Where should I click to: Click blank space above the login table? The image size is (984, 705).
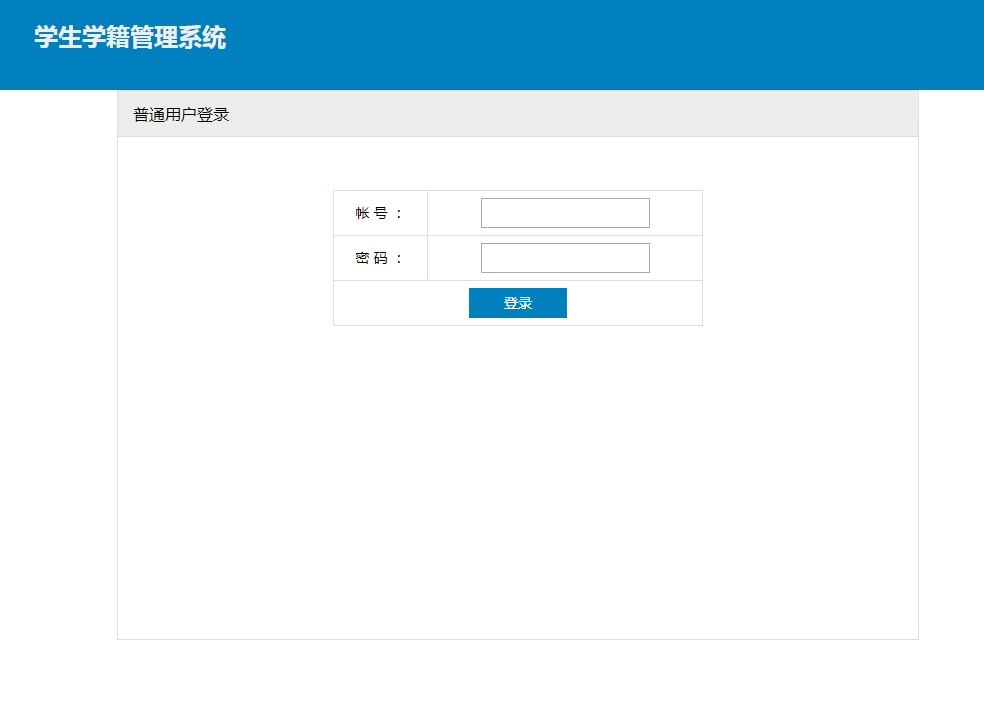point(518,163)
